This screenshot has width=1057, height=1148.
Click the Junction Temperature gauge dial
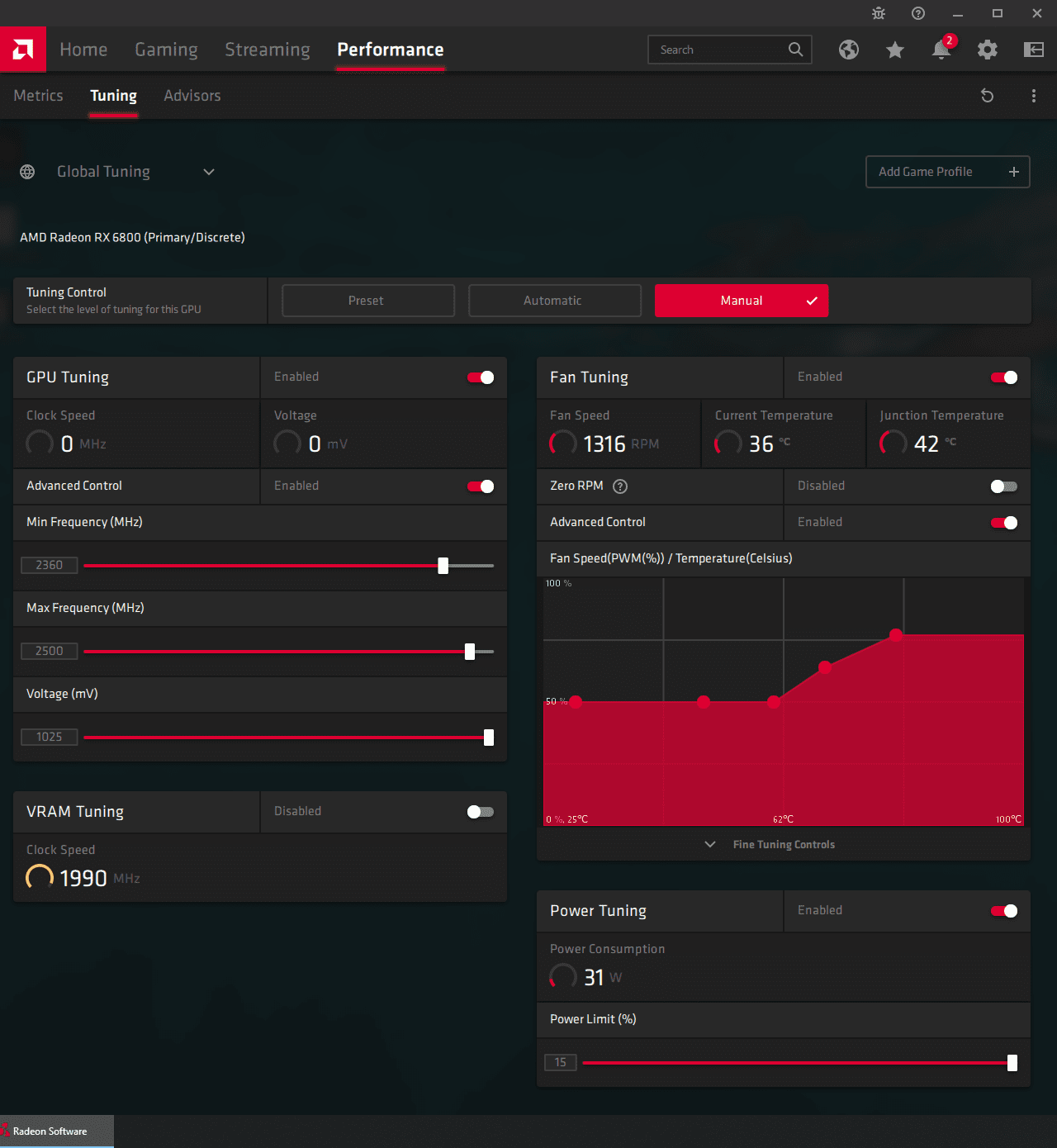(x=893, y=443)
